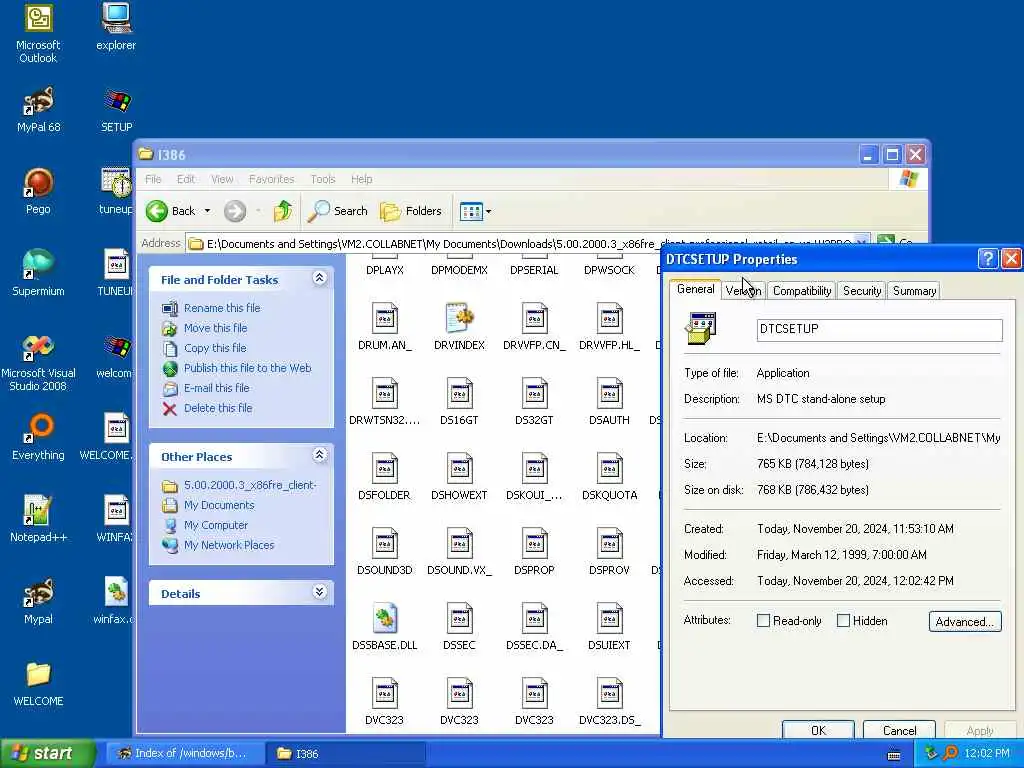Click Move this file task

(x=216, y=328)
